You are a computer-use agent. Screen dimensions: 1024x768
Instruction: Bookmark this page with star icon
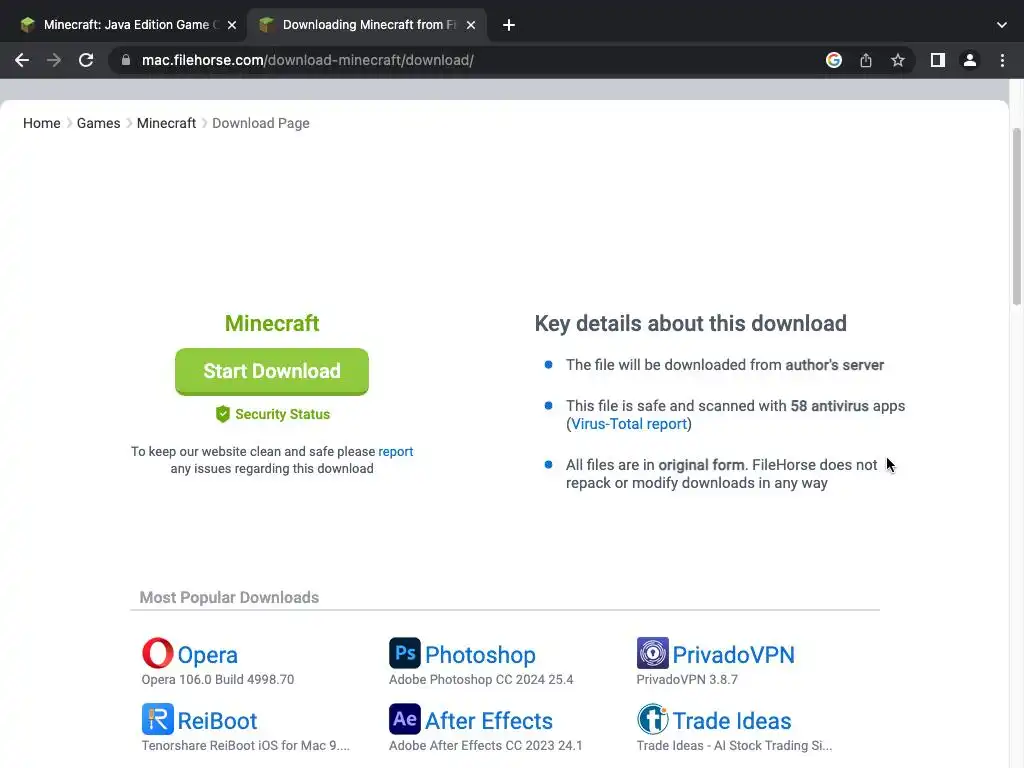point(897,60)
